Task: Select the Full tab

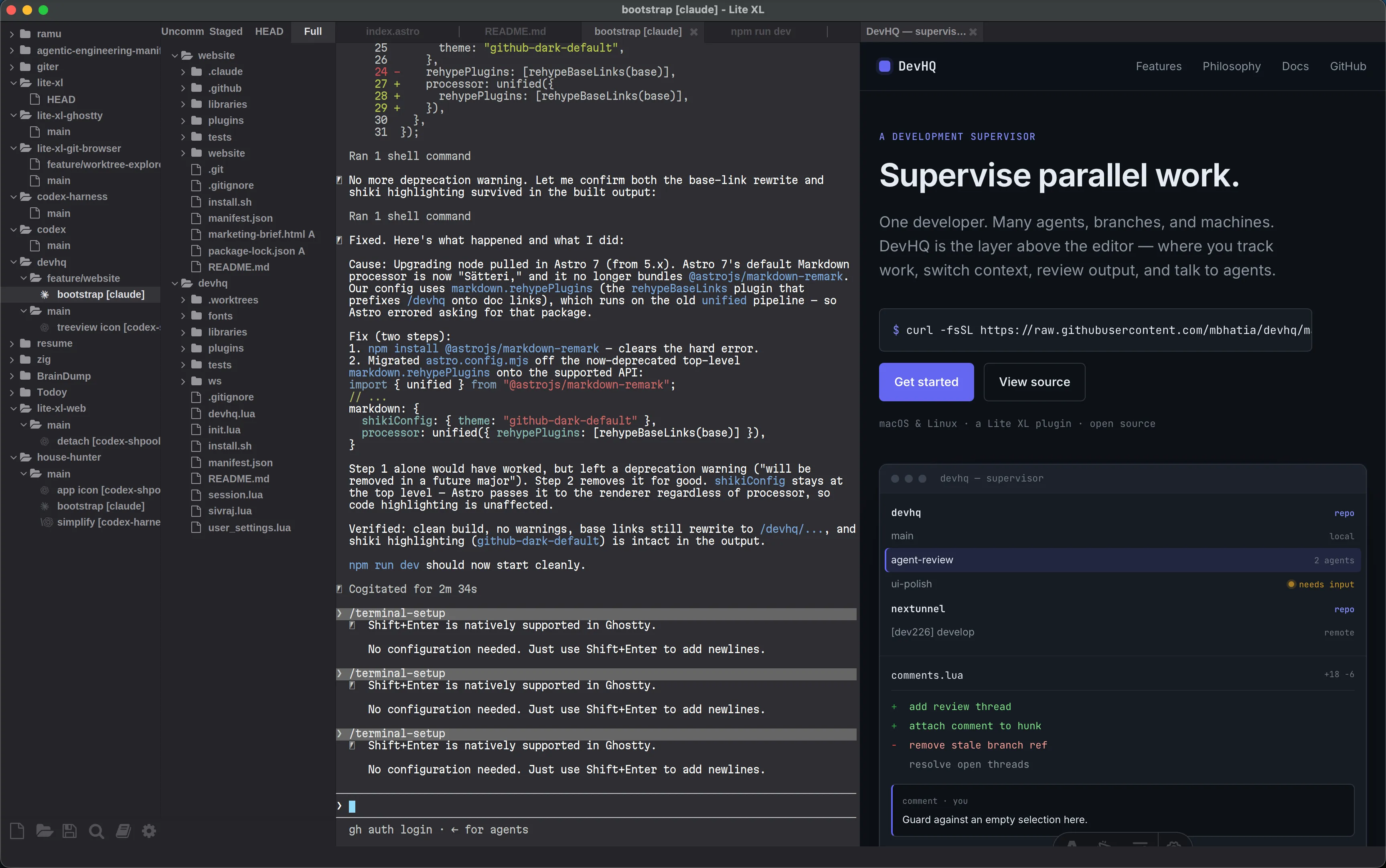Action: click(x=313, y=32)
